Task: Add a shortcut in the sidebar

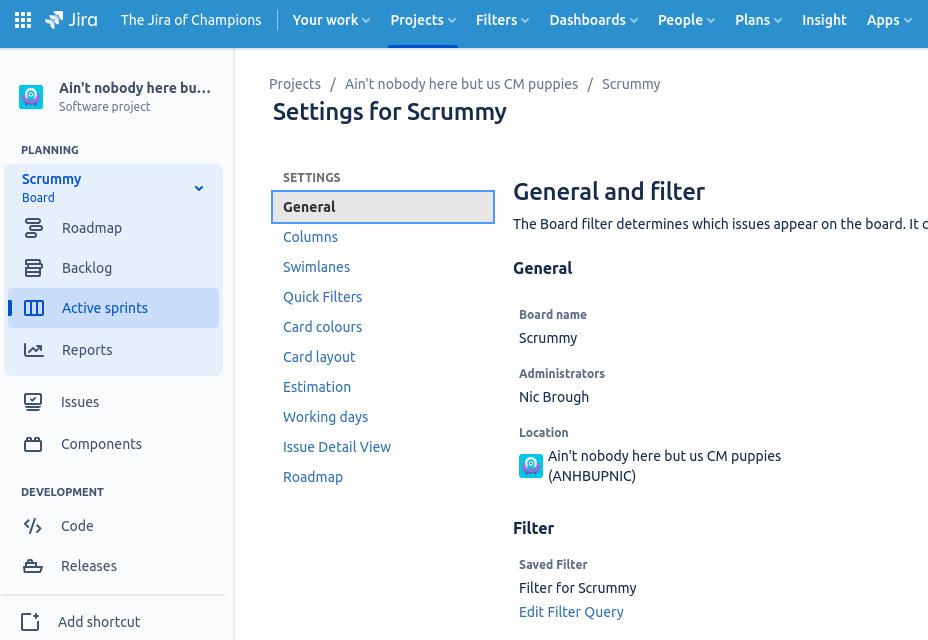Action: (x=99, y=621)
